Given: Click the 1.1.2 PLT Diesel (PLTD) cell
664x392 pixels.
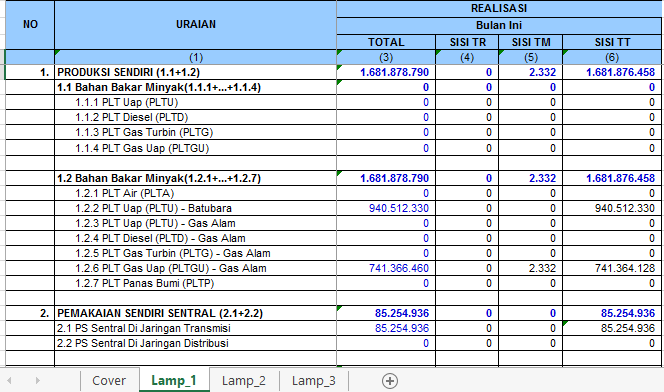Looking at the screenshot, I should coord(196,117).
